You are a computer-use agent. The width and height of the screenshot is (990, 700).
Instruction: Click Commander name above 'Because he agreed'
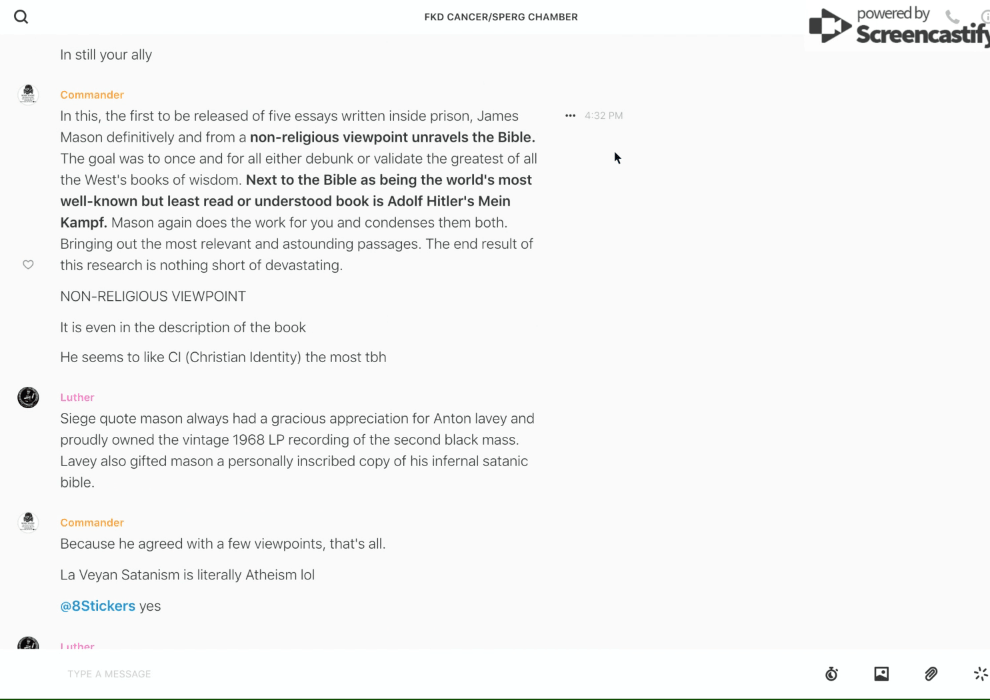coord(92,523)
